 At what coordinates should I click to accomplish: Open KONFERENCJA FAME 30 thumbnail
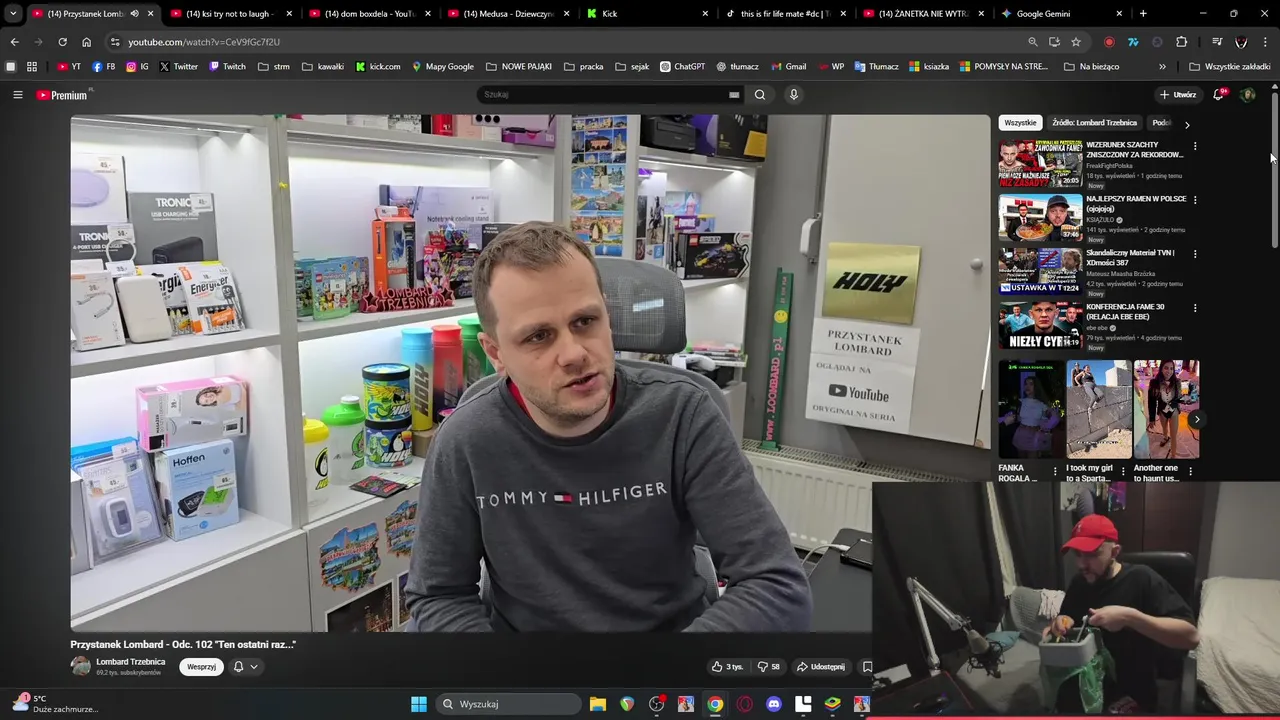point(1040,324)
